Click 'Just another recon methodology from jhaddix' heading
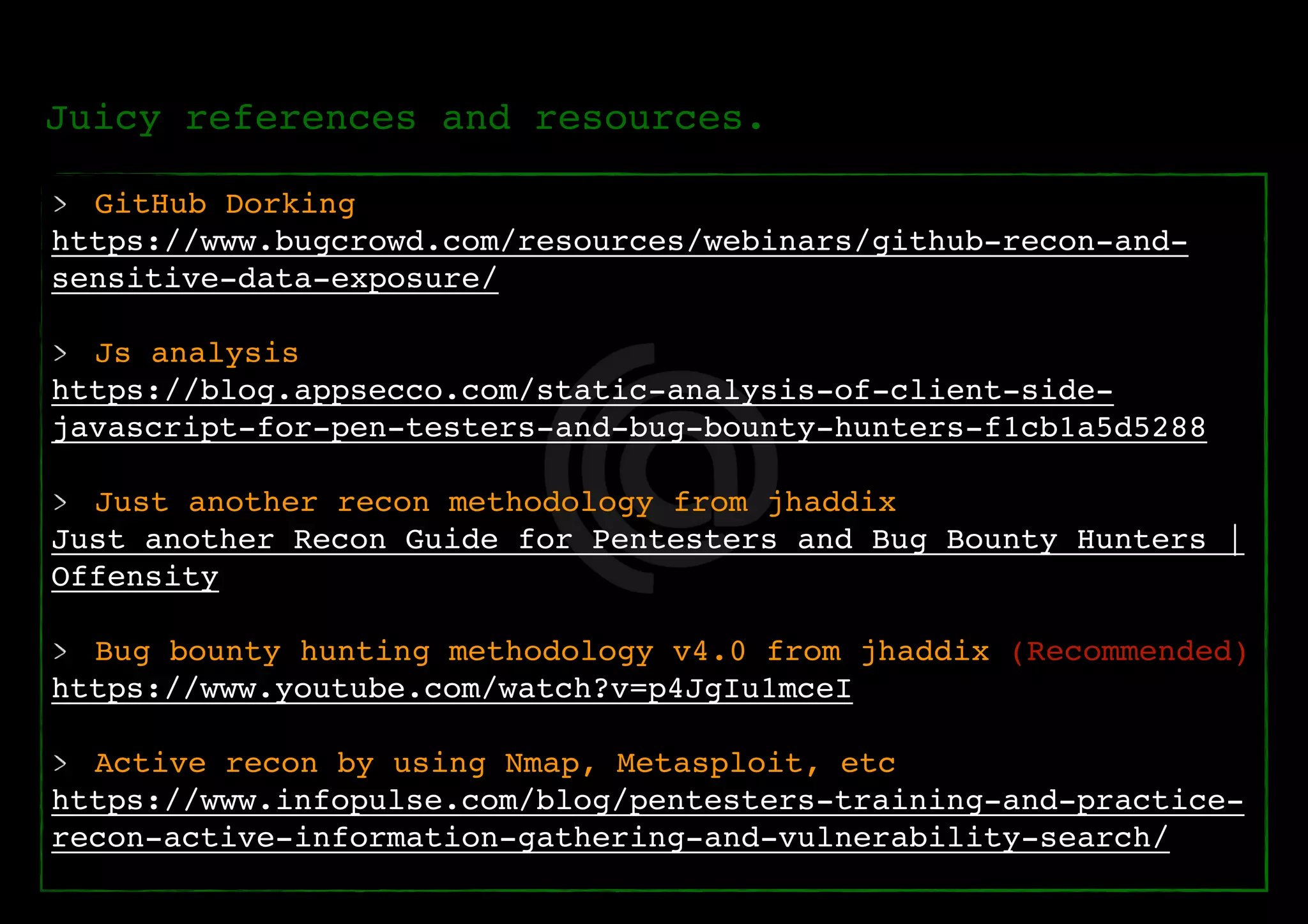 click(x=495, y=503)
